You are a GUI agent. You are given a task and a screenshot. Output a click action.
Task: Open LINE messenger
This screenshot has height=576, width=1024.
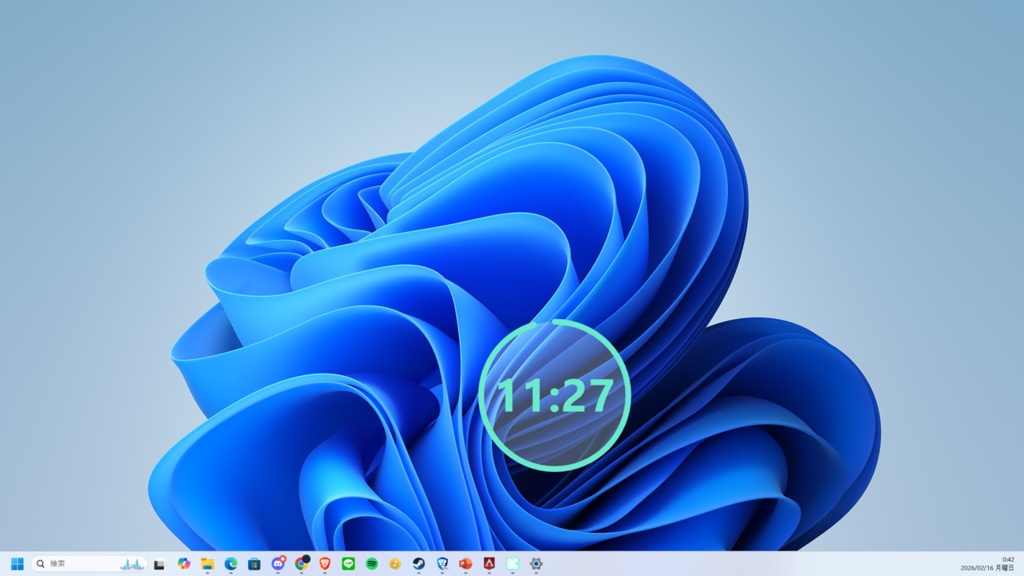pos(348,565)
